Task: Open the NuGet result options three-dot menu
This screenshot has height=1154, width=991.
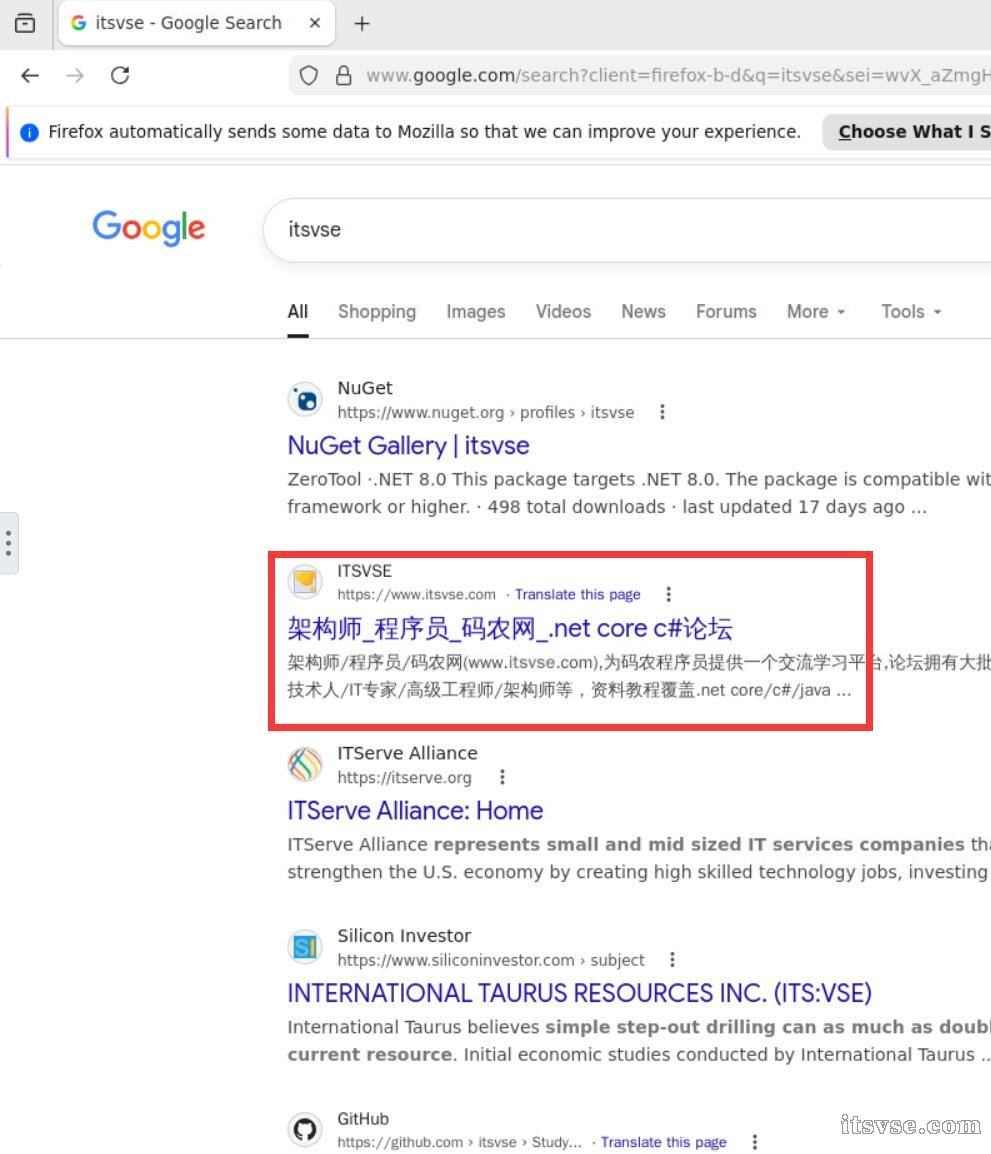Action: (662, 412)
